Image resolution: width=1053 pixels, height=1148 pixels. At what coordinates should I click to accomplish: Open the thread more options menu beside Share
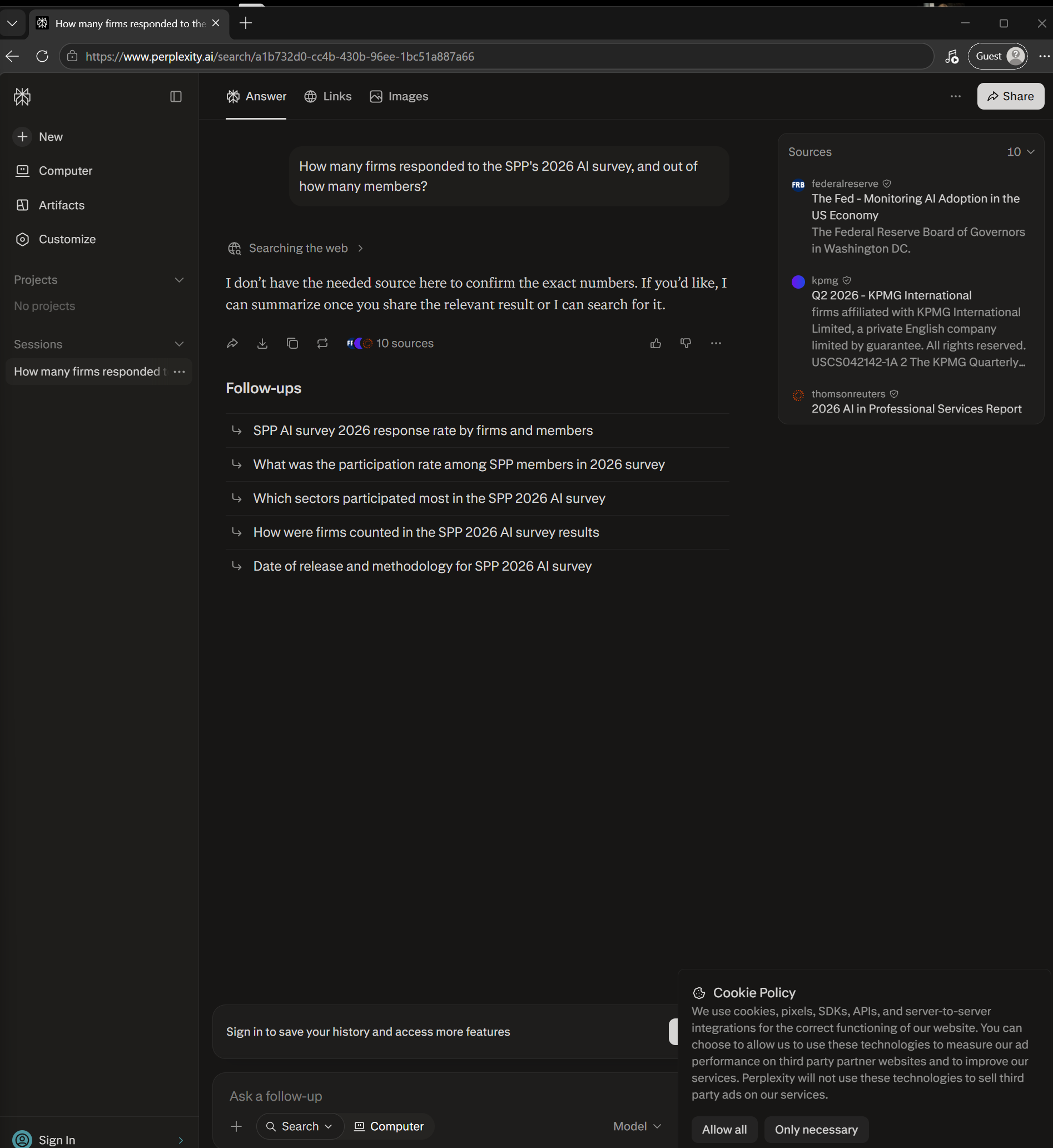click(956, 96)
